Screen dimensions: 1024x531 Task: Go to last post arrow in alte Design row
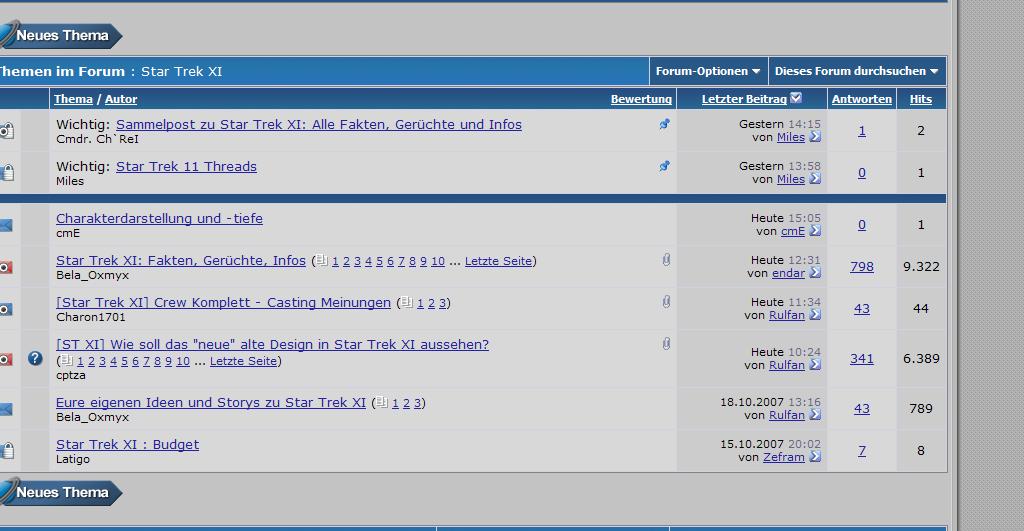coord(815,364)
